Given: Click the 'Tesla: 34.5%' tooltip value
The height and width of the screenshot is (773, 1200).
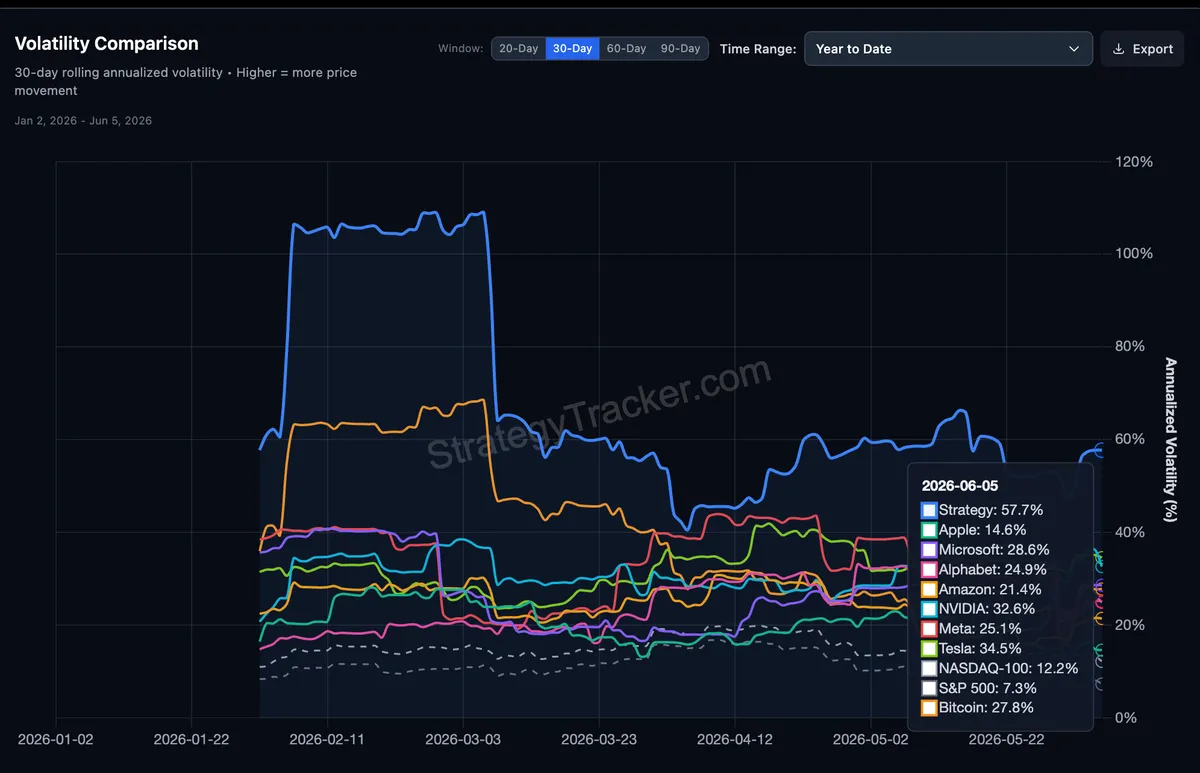Looking at the screenshot, I should coord(981,649).
